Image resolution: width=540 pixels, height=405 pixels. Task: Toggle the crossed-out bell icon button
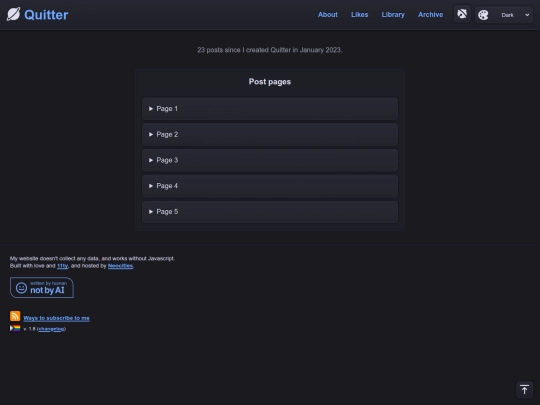(462, 14)
